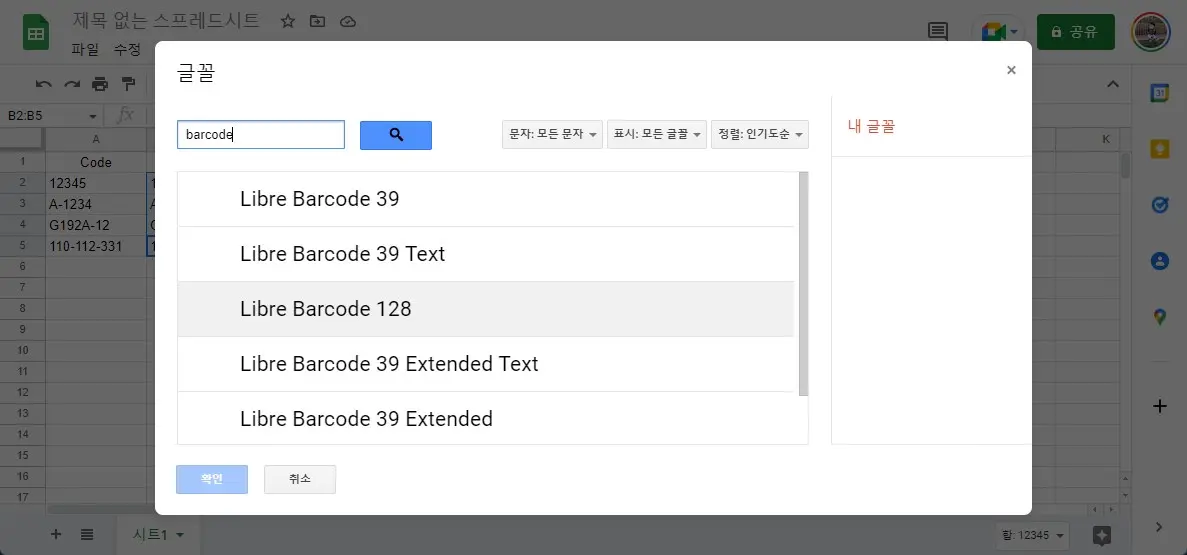Click the 내 글꼴 heading
Screen dimensions: 1187x555
click(x=871, y=126)
